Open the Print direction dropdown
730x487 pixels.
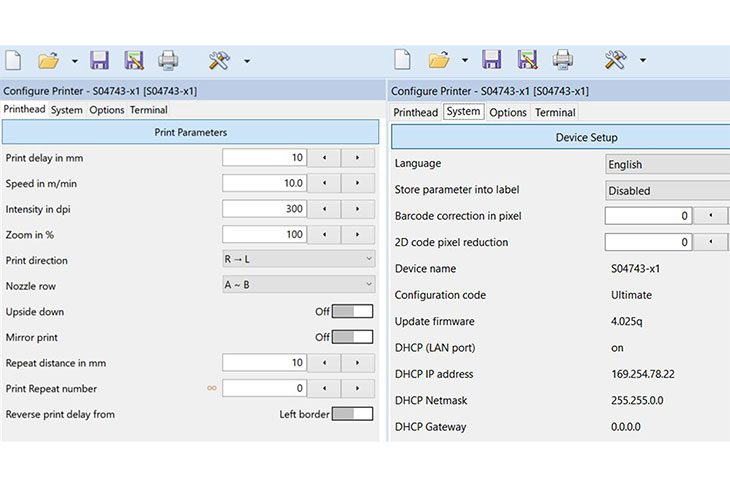point(298,260)
